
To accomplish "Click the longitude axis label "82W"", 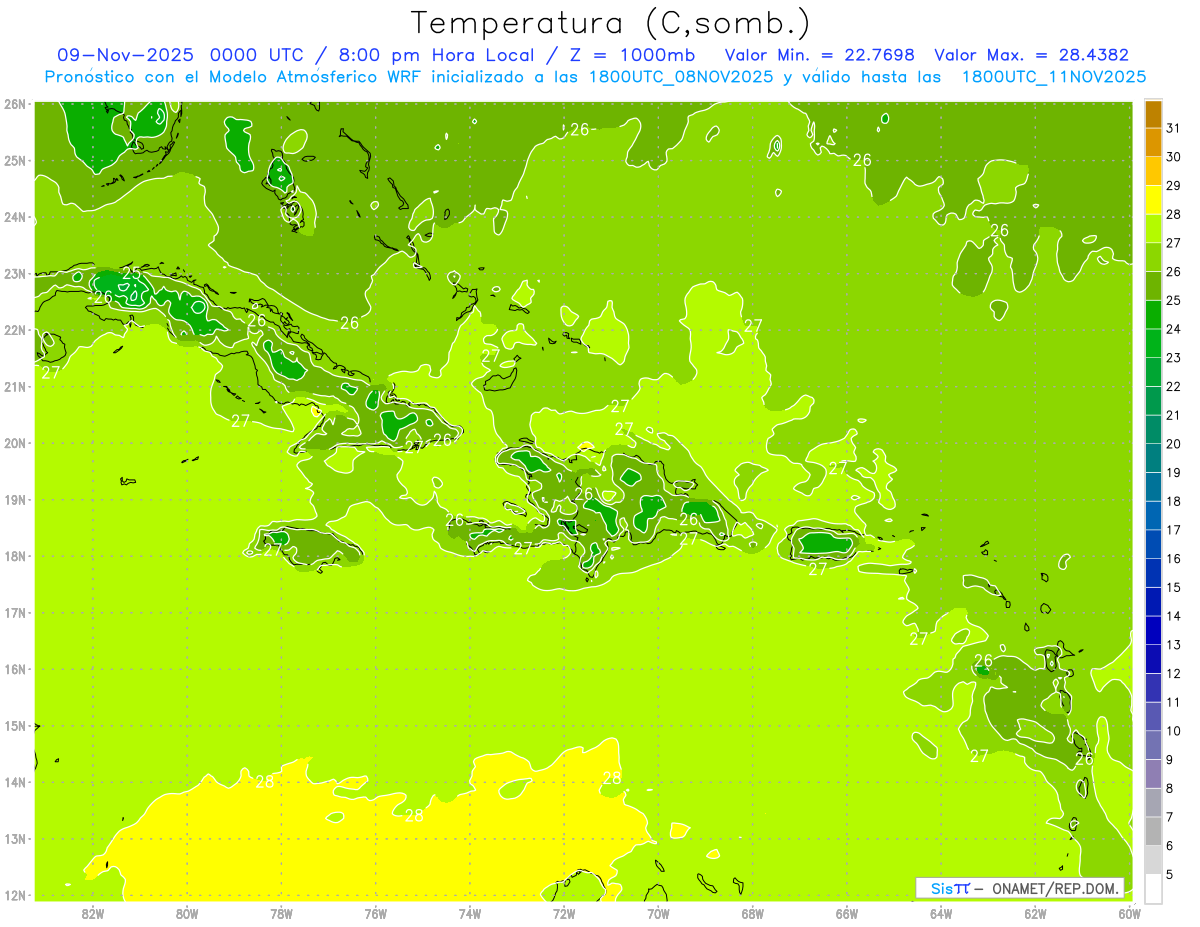I will tap(93, 913).
